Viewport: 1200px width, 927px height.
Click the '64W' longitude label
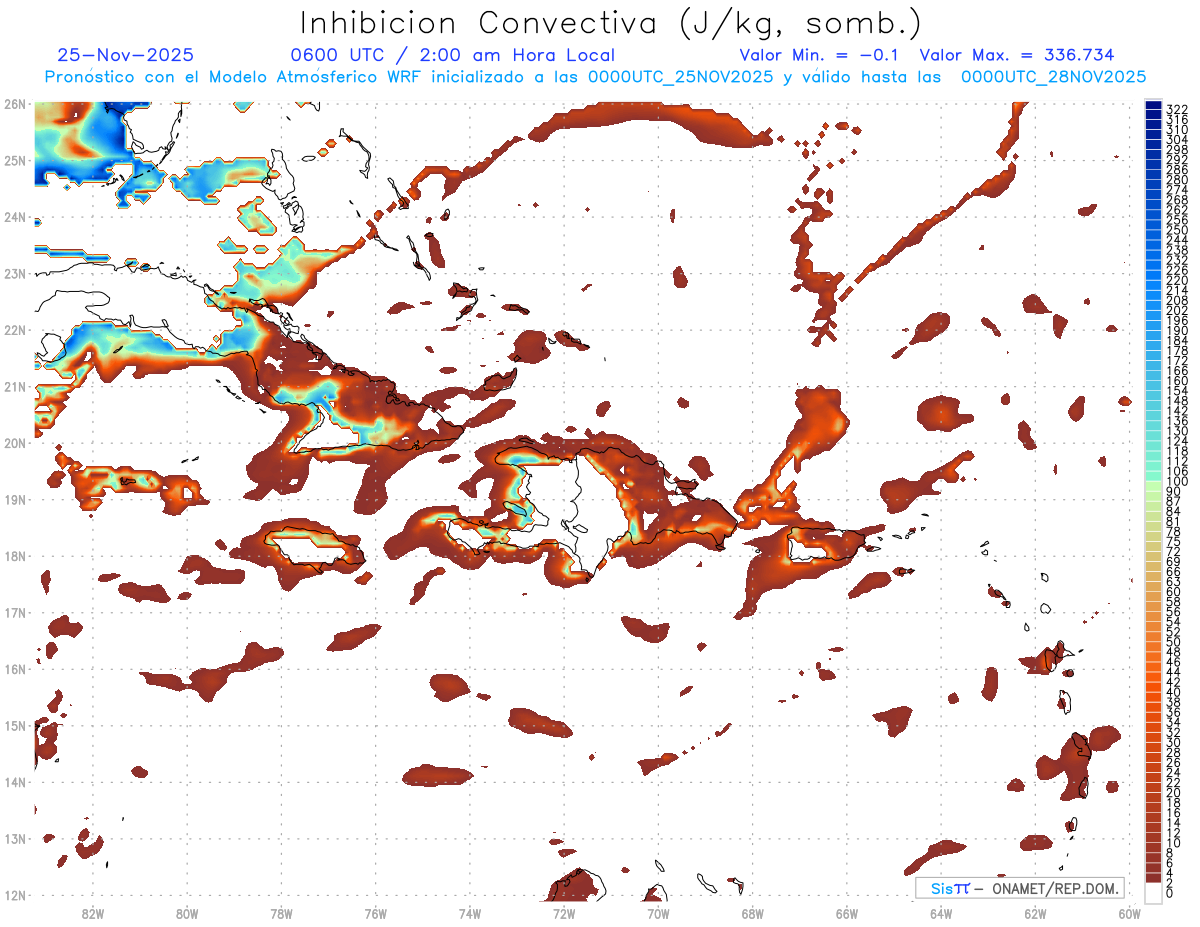coord(941,913)
